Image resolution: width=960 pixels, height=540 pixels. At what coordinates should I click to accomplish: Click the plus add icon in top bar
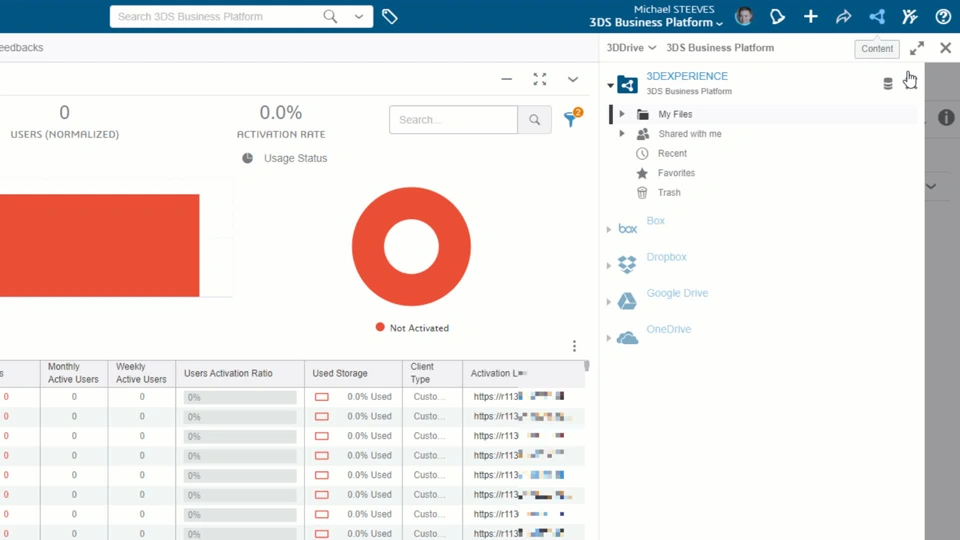click(x=811, y=17)
